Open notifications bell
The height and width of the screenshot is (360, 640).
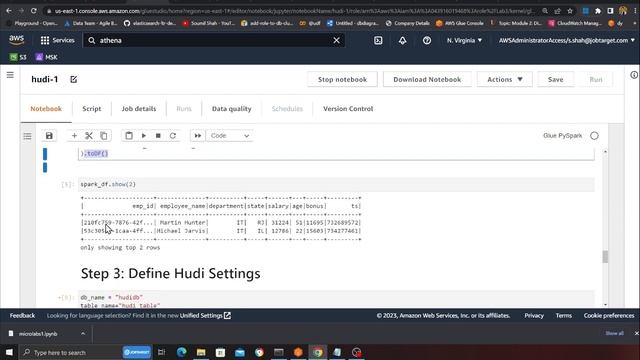[402, 40]
